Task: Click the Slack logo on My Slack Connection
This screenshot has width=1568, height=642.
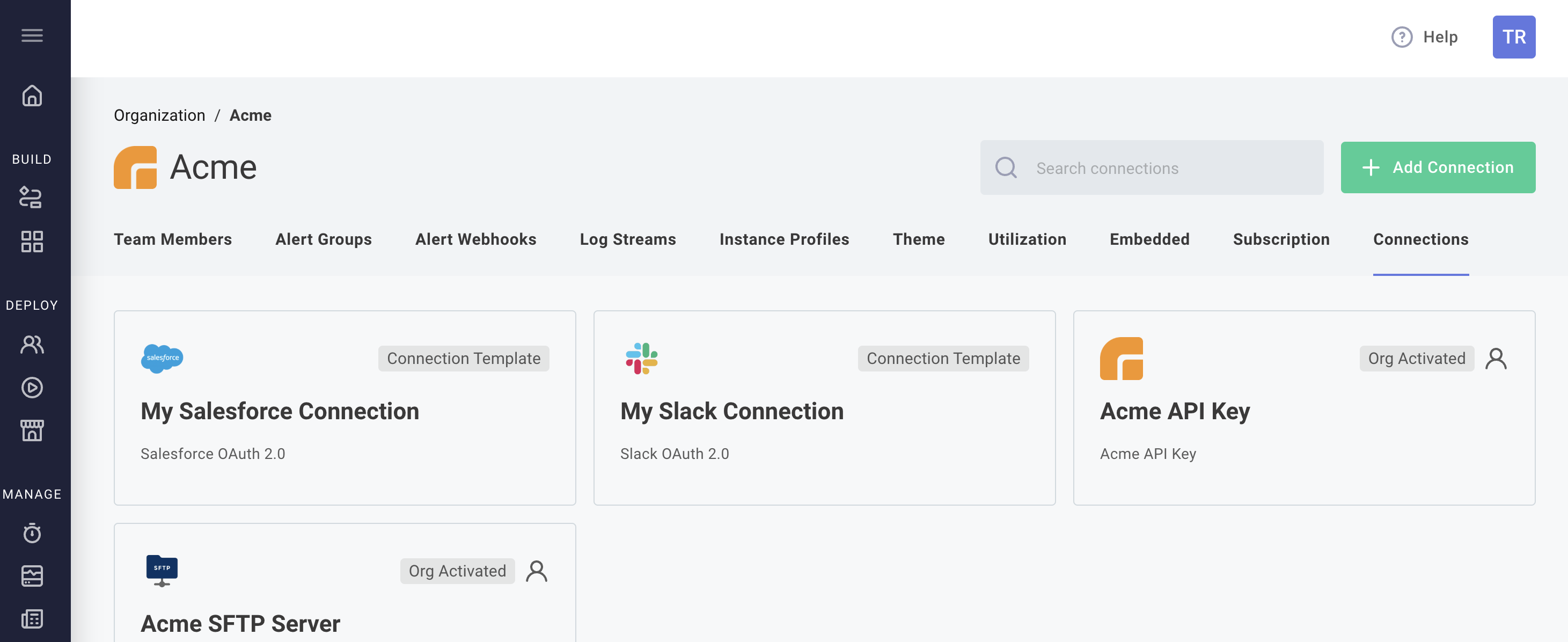Action: (642, 359)
